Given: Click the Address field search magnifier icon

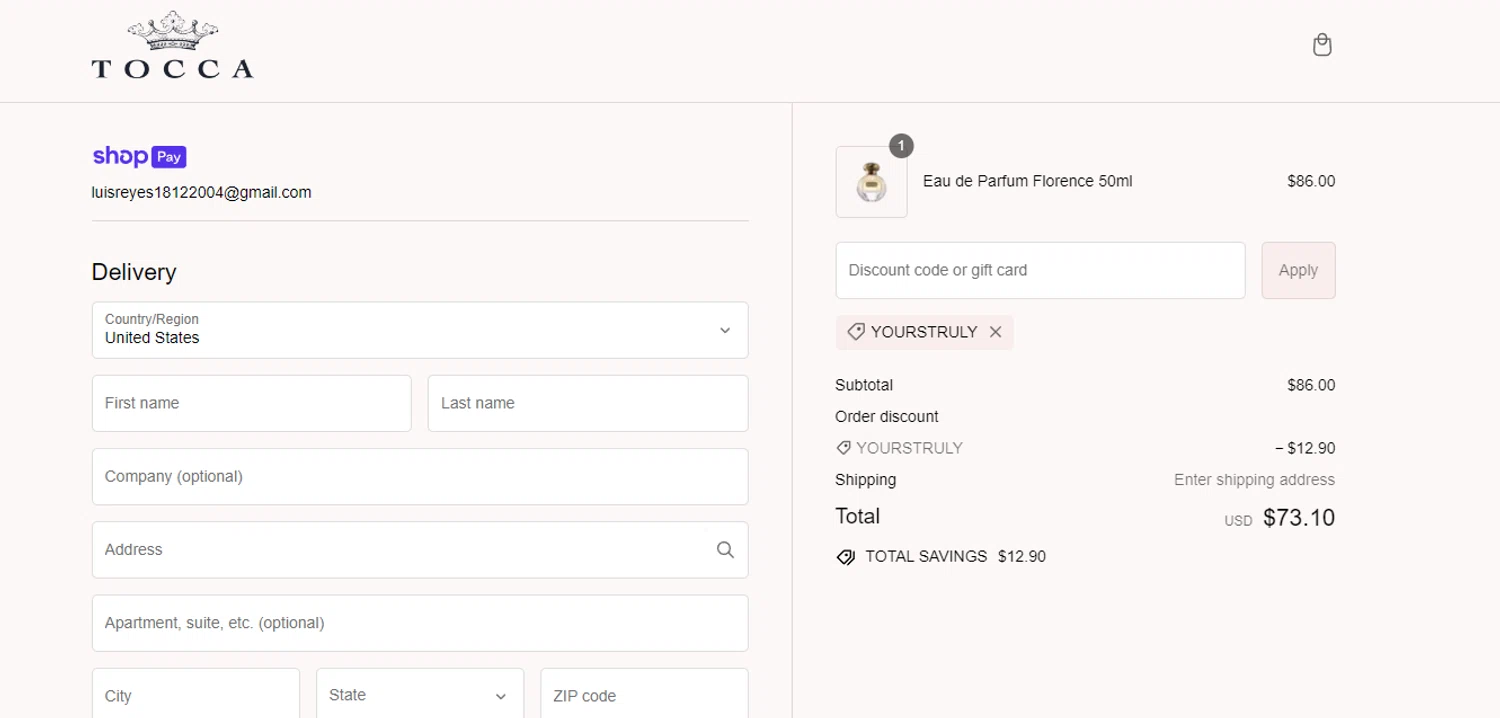Looking at the screenshot, I should [725, 549].
